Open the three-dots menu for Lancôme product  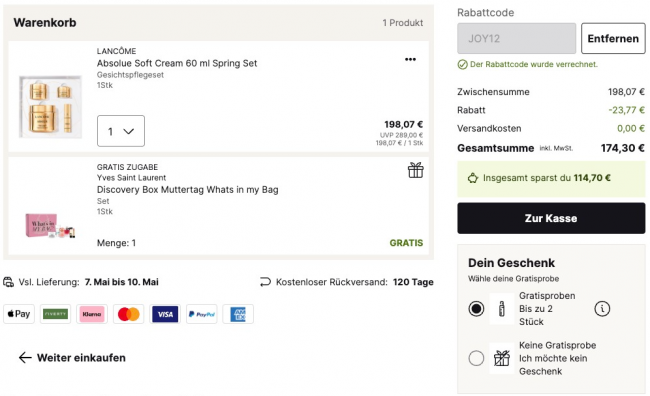pyautogui.click(x=410, y=59)
